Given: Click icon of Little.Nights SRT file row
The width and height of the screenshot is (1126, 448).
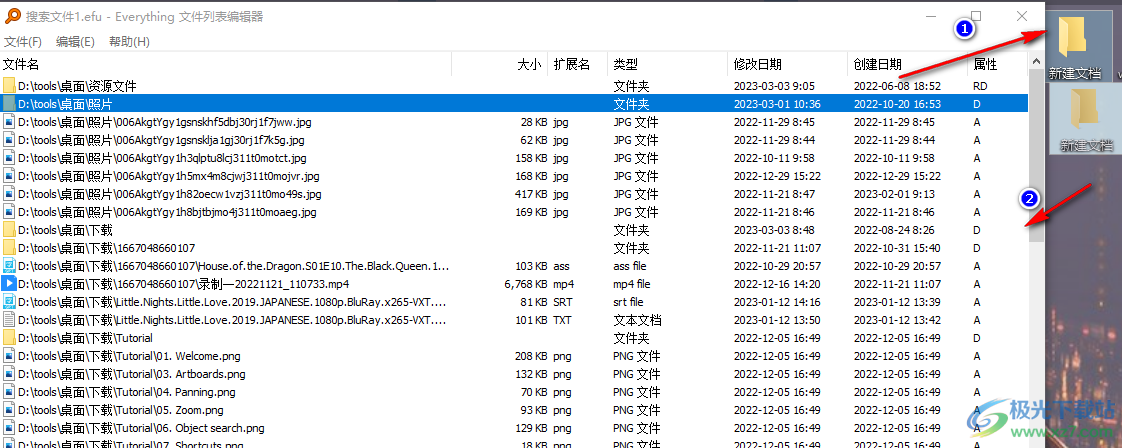Looking at the screenshot, I should tap(9, 302).
